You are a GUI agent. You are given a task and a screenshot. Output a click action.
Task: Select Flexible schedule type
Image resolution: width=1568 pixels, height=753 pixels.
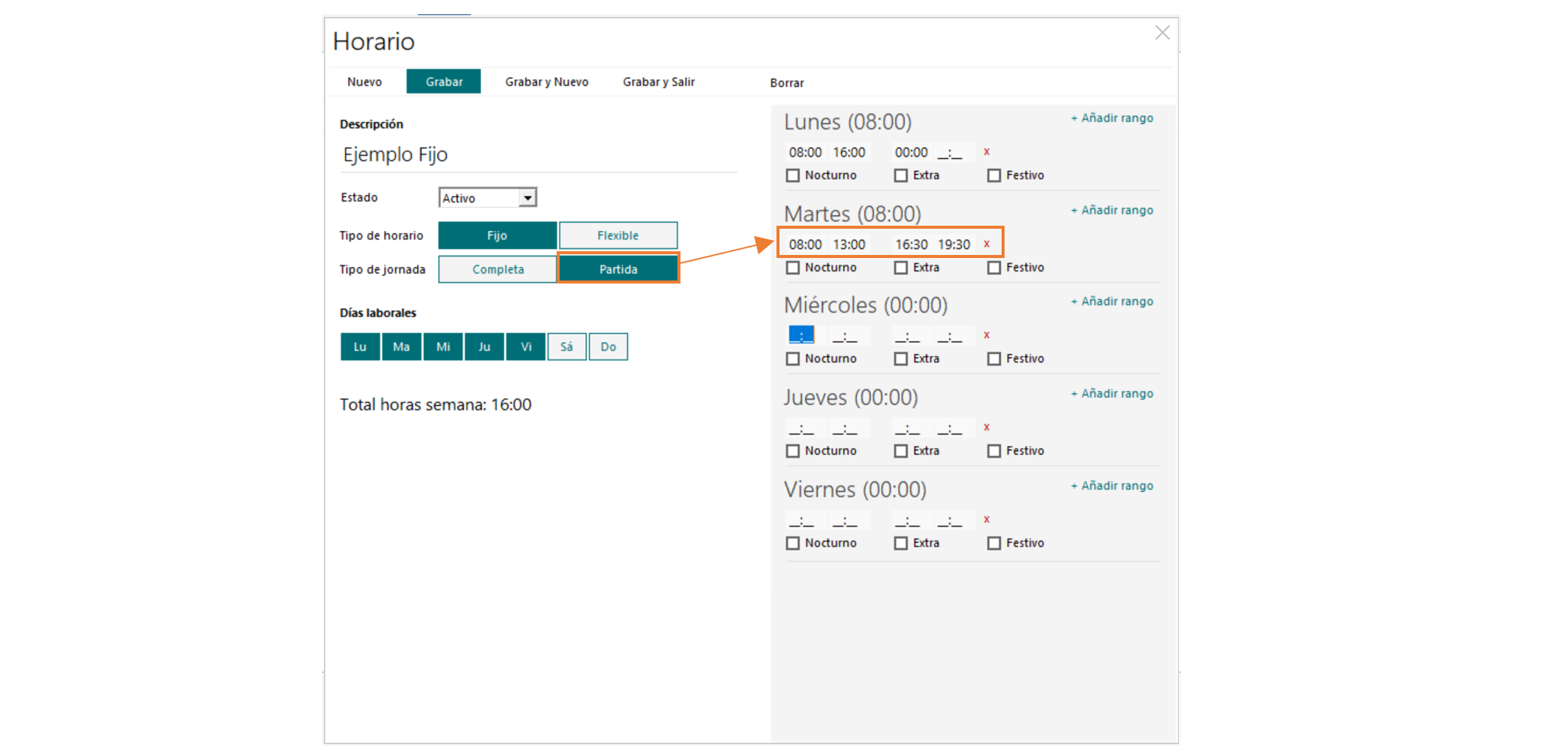618,235
